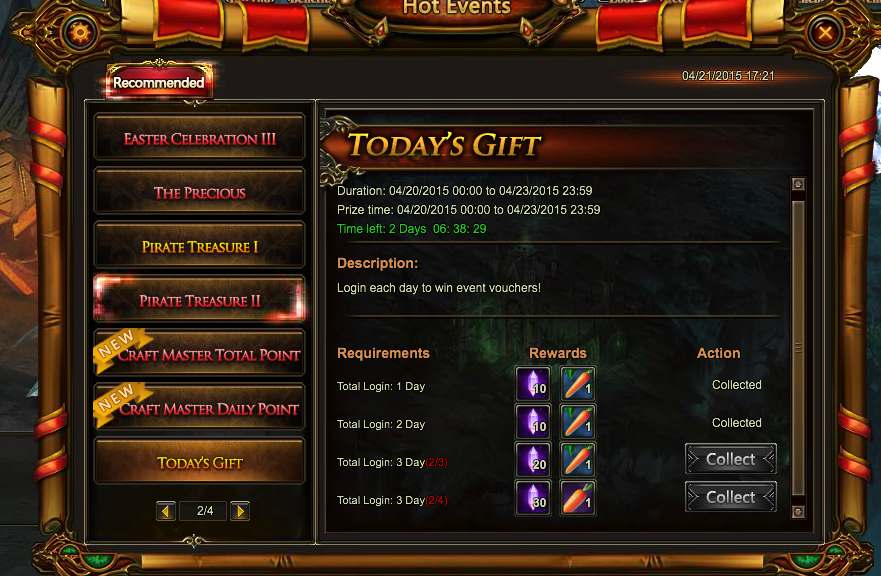The width and height of the screenshot is (881, 576).
Task: Open the Easter Celebration III event
Action: [199, 138]
